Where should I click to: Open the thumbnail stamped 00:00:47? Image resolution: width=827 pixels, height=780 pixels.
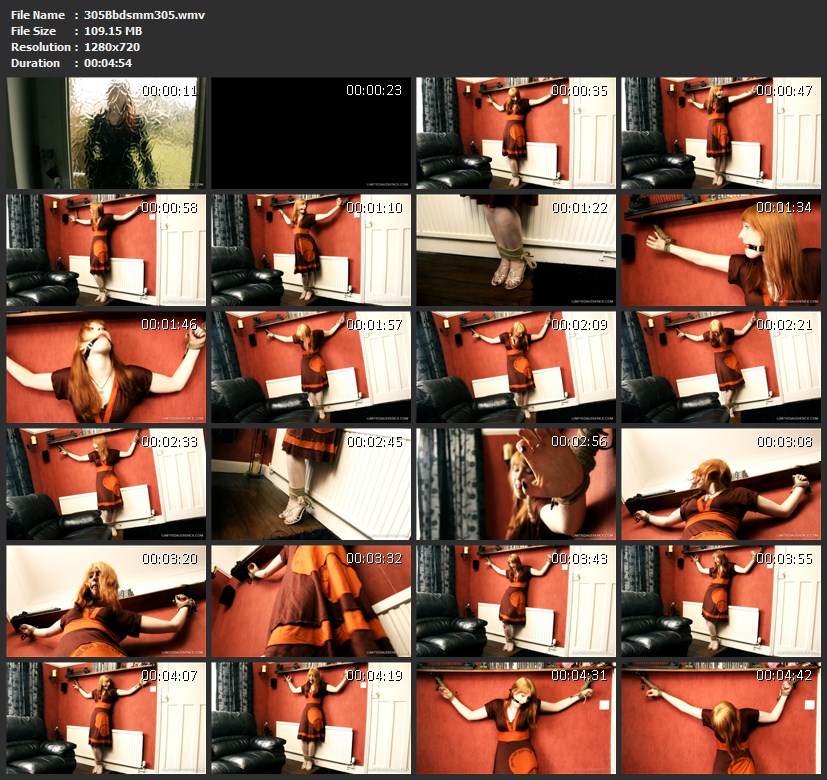(x=721, y=133)
